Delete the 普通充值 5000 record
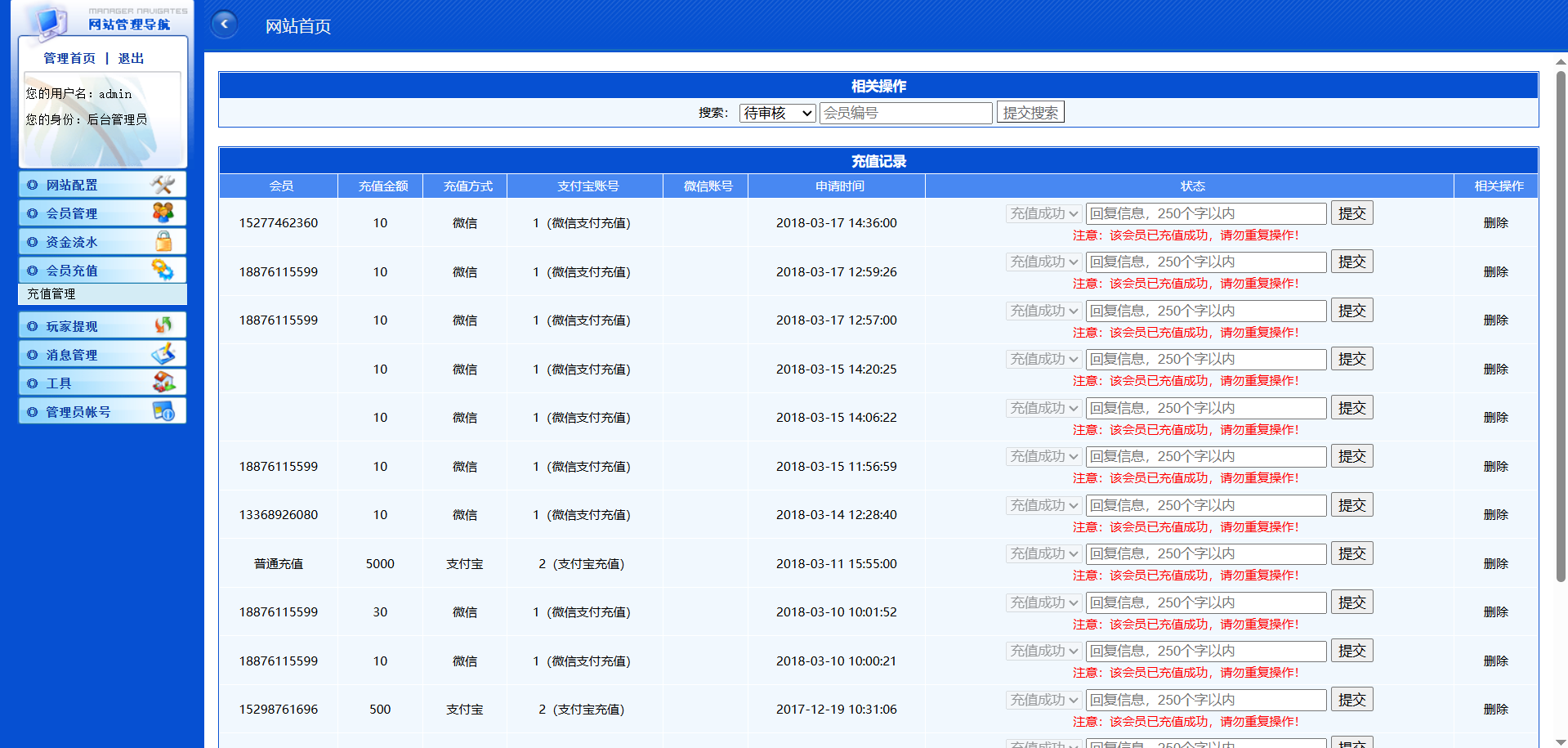 [x=1495, y=564]
